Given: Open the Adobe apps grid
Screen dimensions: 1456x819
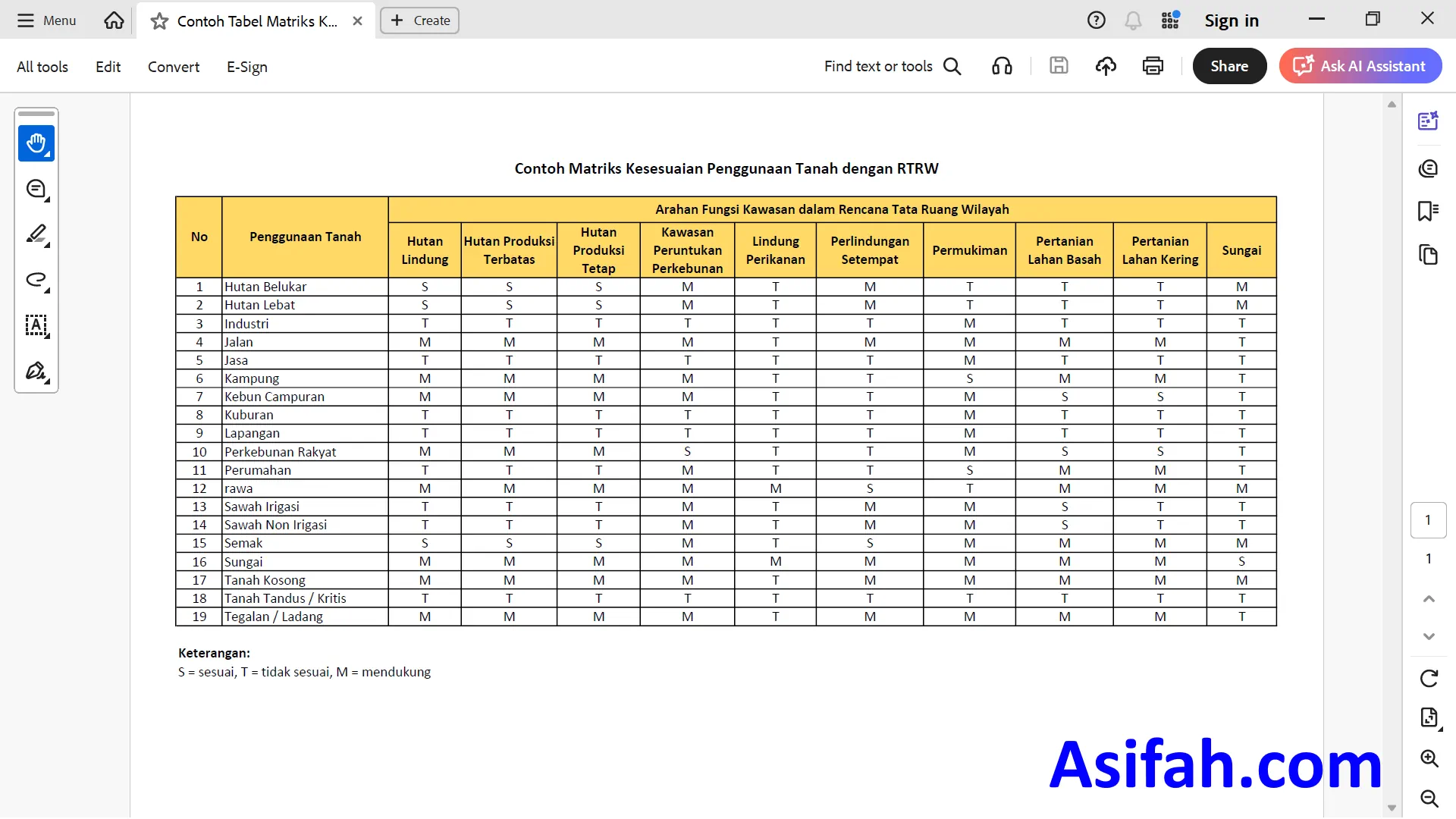Looking at the screenshot, I should pyautogui.click(x=1170, y=20).
